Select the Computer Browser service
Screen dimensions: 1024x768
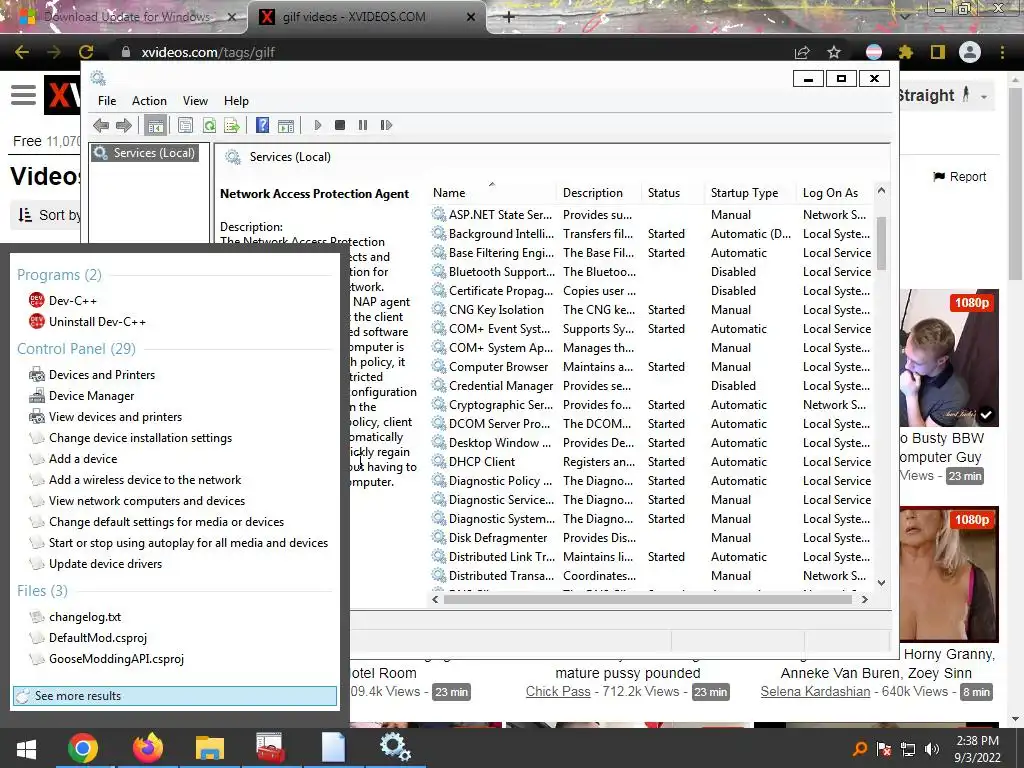(651, 367)
